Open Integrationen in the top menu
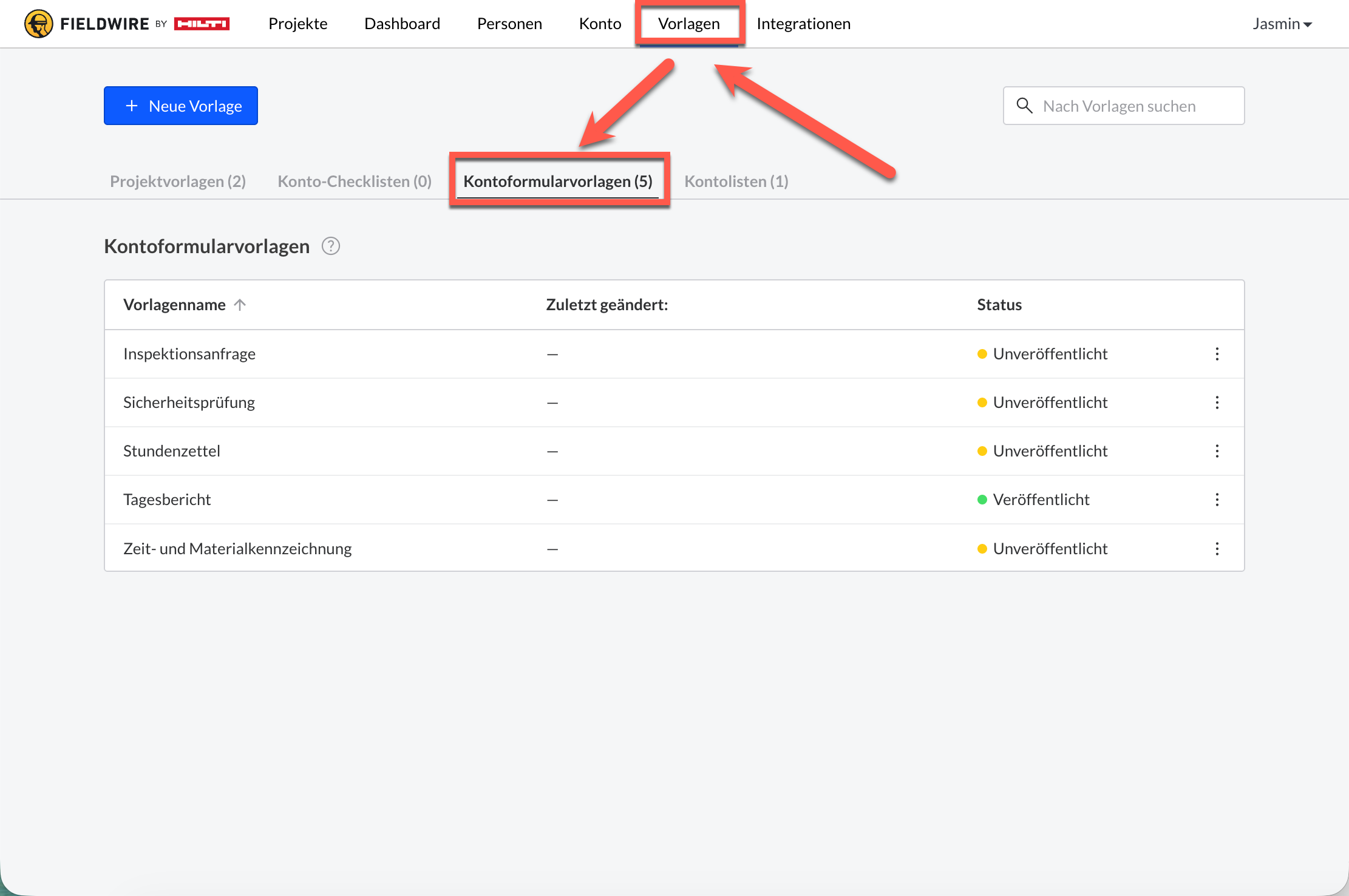The image size is (1349, 896). [x=803, y=24]
